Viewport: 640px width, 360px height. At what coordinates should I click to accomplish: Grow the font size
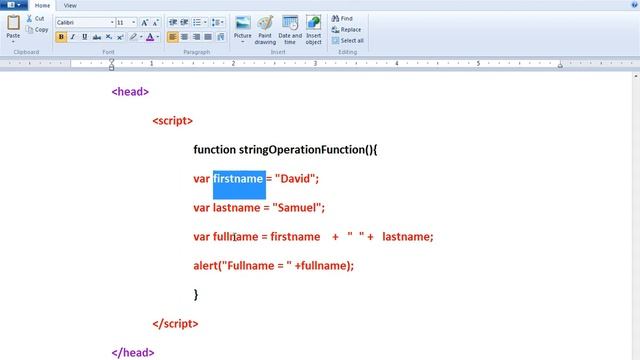144,23
